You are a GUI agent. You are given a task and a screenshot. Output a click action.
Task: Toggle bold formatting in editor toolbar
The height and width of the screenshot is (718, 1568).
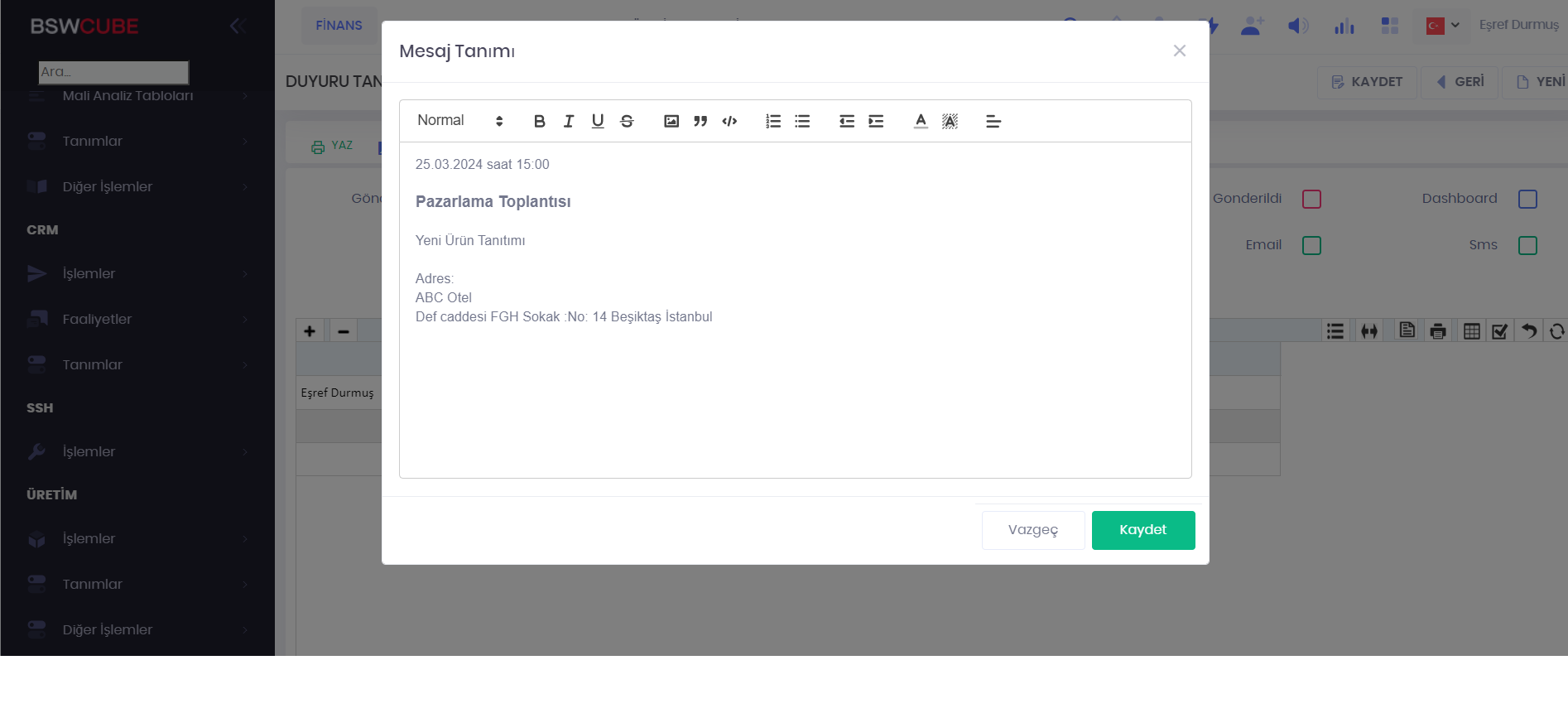pyautogui.click(x=539, y=122)
